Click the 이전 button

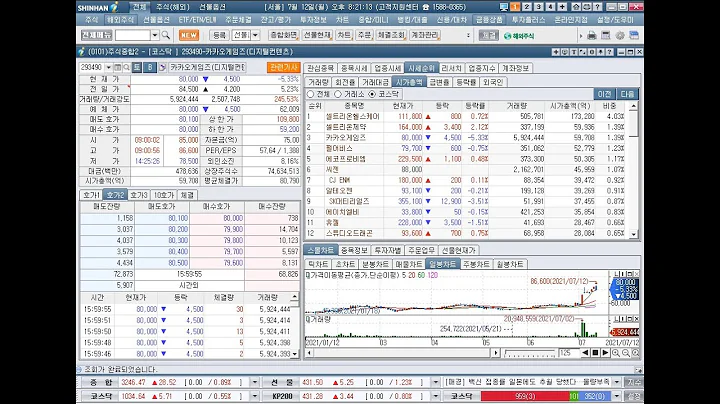pyautogui.click(x=604, y=94)
